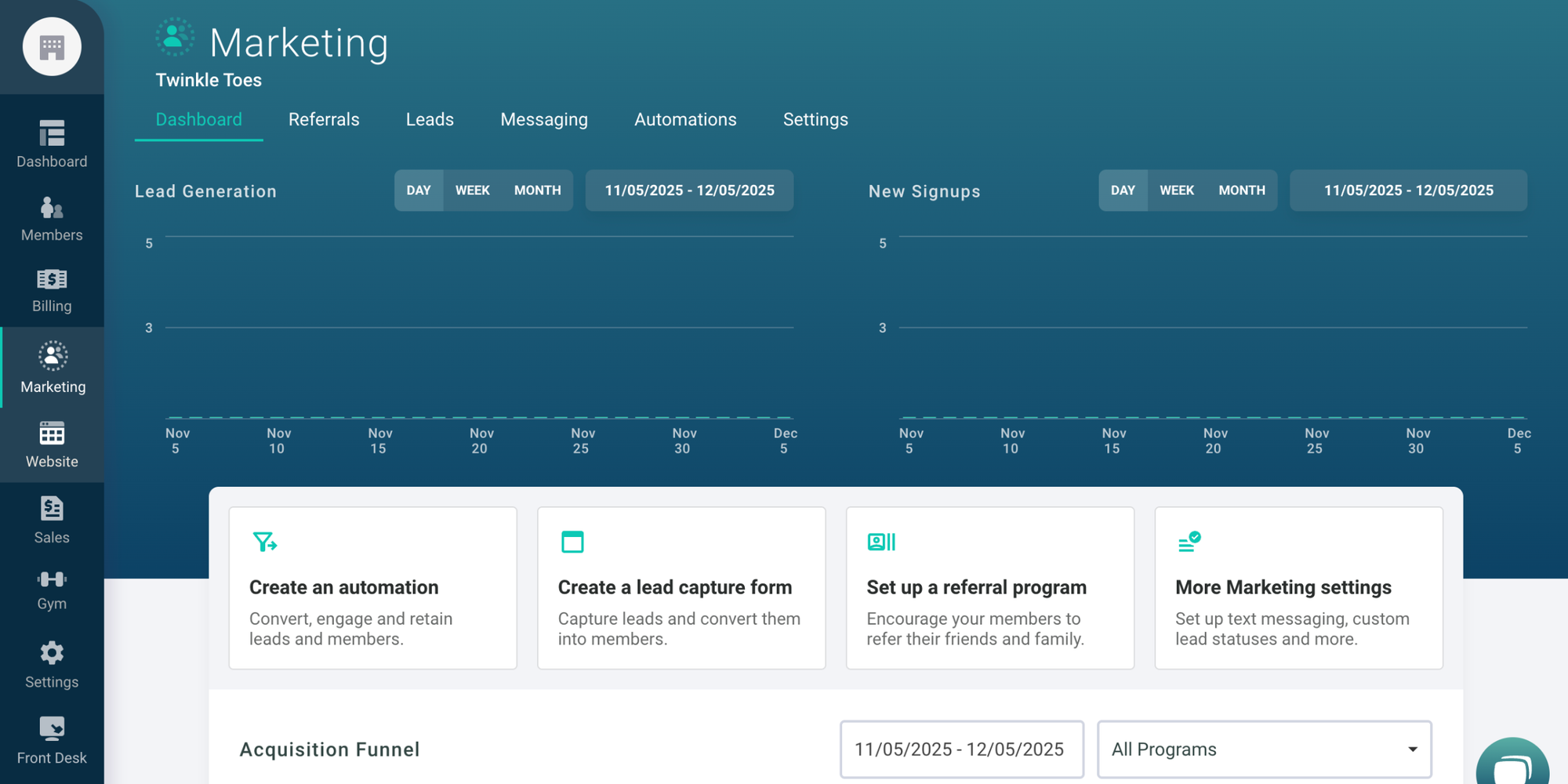Switch New Signups chart to MONTH view
This screenshot has width=1568, height=784.
[1242, 190]
